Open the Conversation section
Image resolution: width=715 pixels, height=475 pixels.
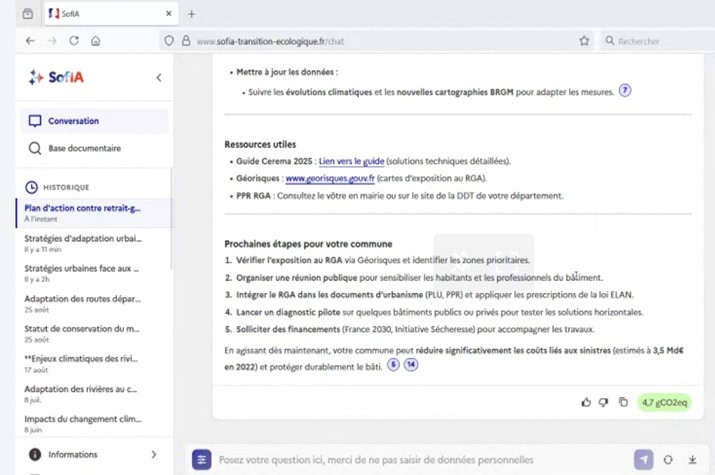(x=94, y=121)
